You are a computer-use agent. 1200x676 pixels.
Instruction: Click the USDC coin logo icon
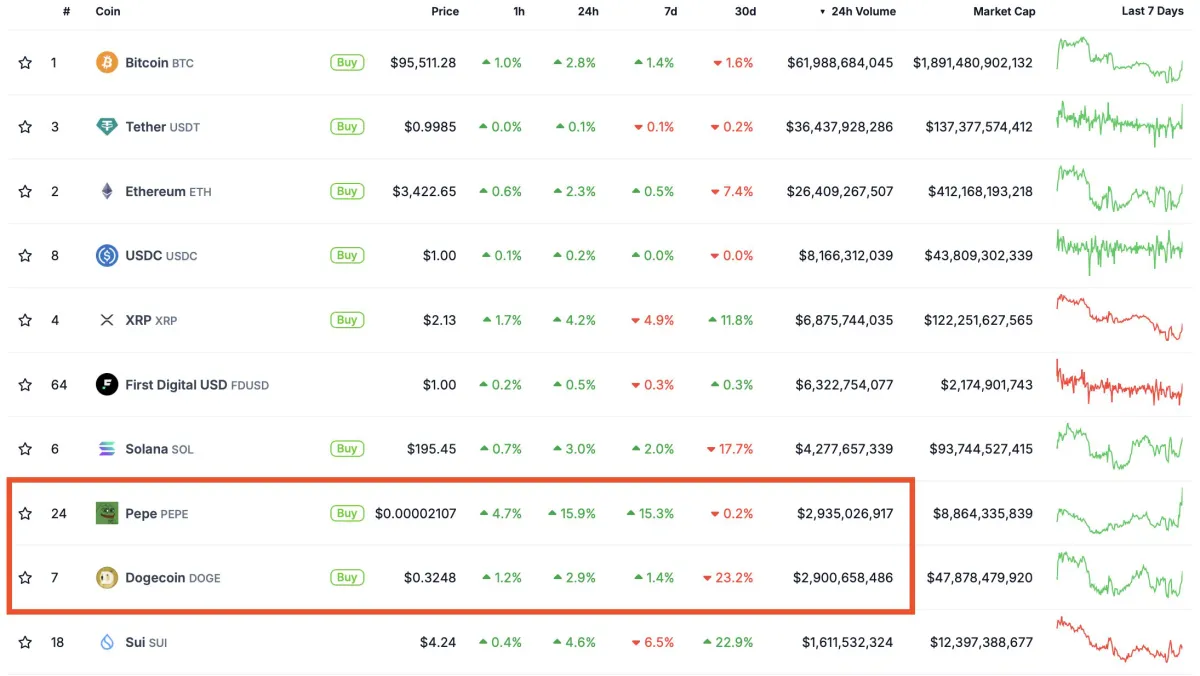pyautogui.click(x=106, y=256)
